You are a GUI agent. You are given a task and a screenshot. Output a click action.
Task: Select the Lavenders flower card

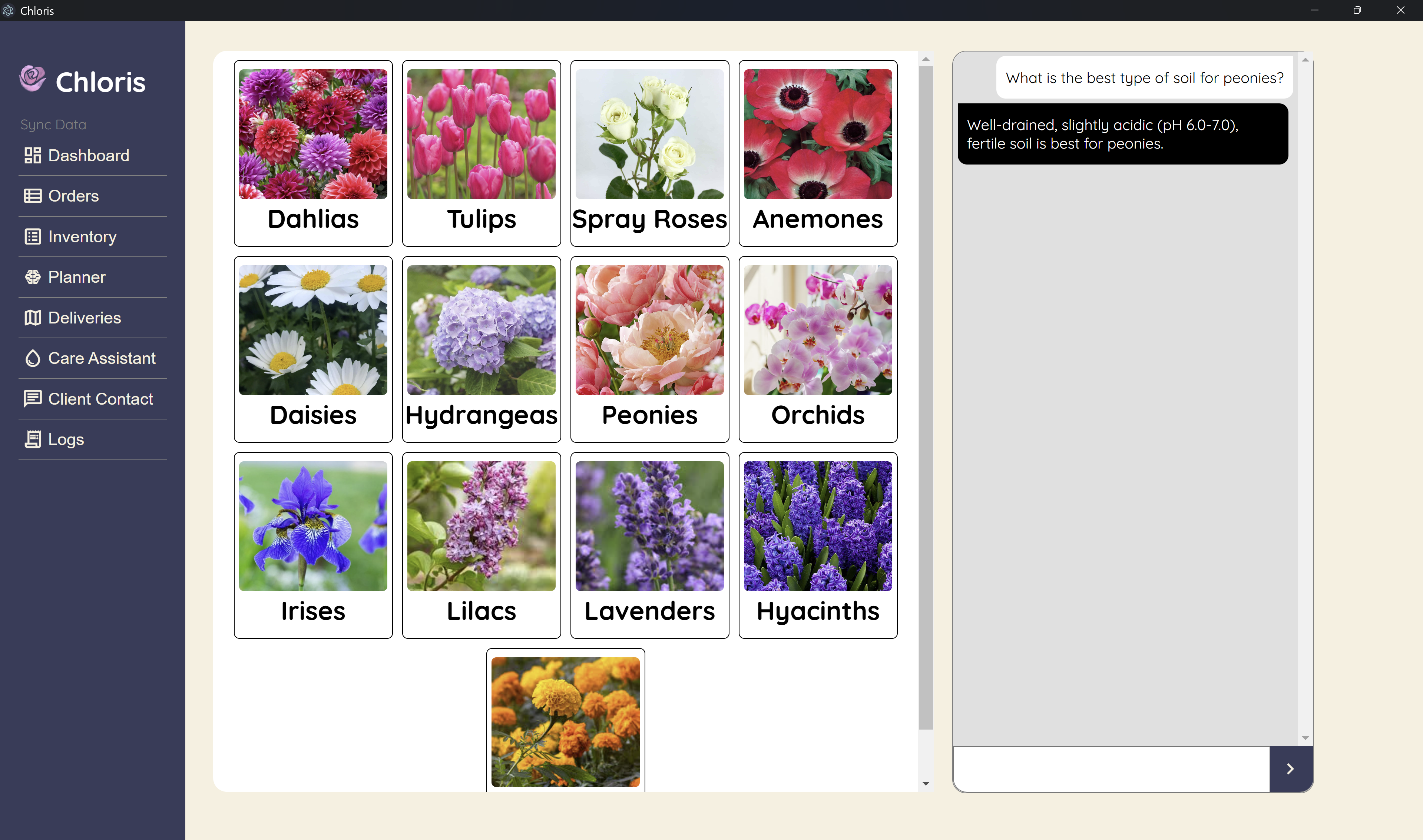(x=649, y=545)
